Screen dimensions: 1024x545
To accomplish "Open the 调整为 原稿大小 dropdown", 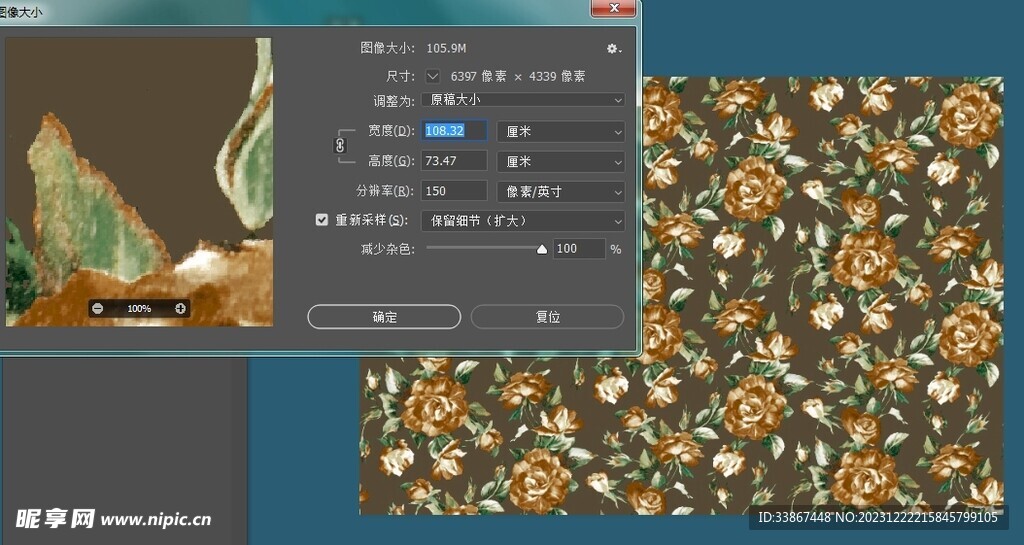I will click(523, 100).
